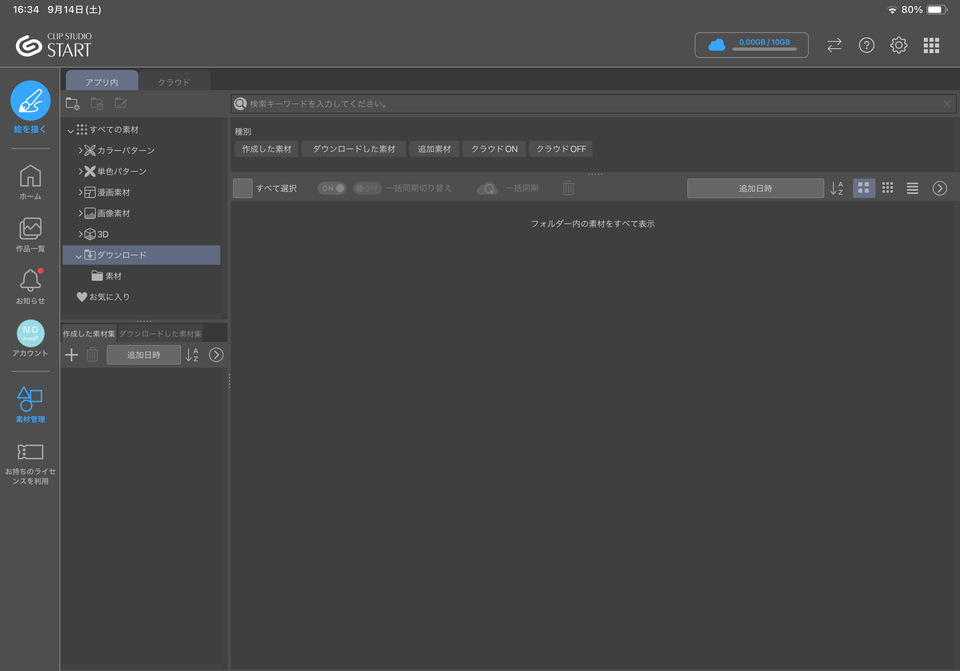
Task: Click the create new folder icon
Action: (73, 103)
